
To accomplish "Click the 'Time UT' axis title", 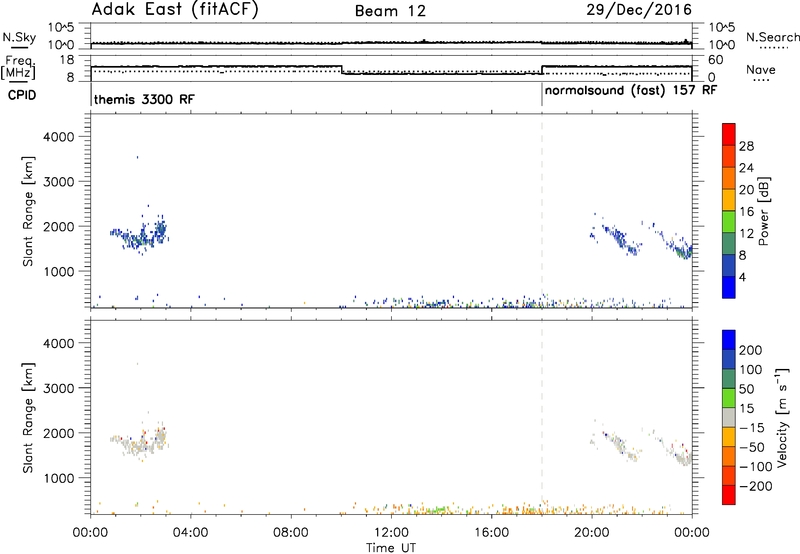I will click(x=391, y=548).
